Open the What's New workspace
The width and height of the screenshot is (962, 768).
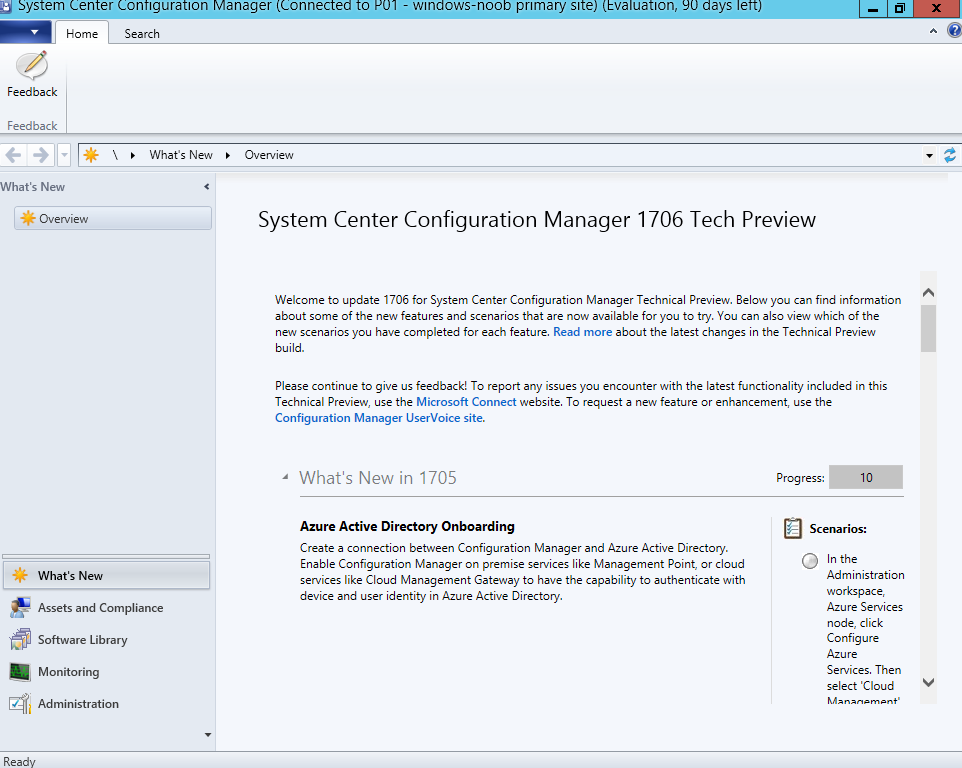point(106,575)
